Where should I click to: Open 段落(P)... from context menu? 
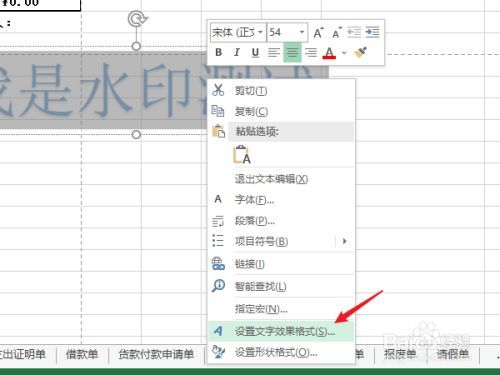pos(281,220)
